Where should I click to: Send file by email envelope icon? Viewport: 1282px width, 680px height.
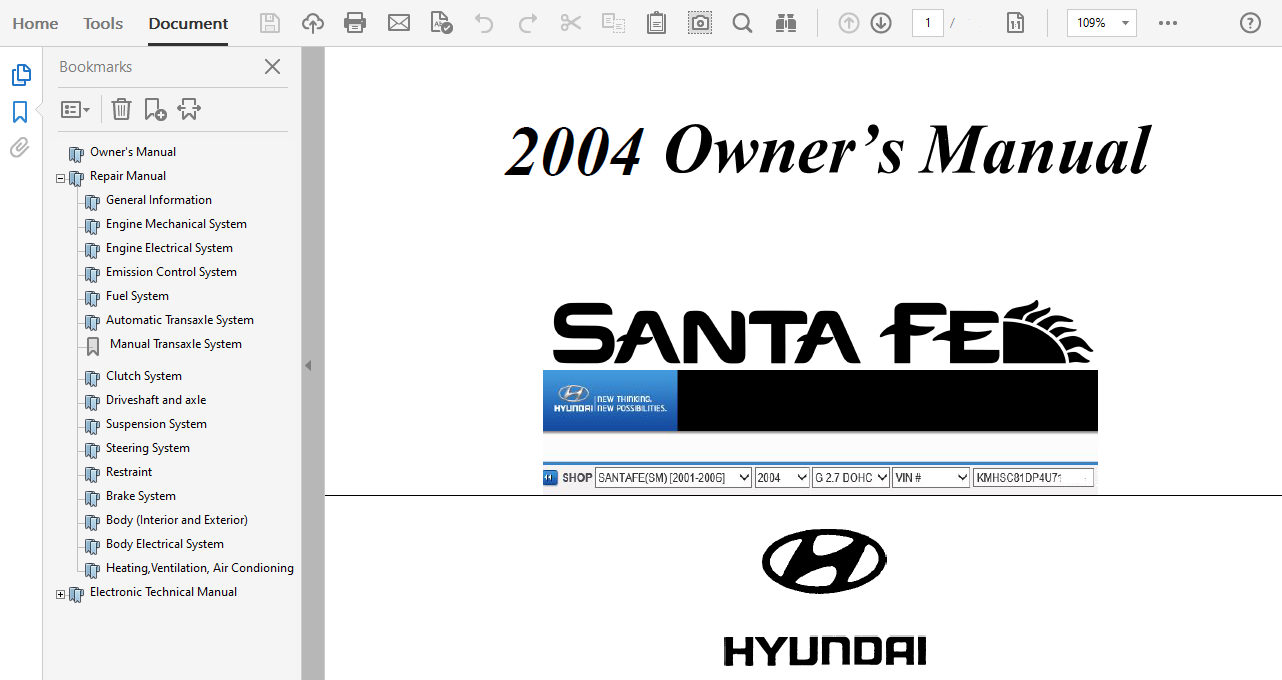pos(399,23)
